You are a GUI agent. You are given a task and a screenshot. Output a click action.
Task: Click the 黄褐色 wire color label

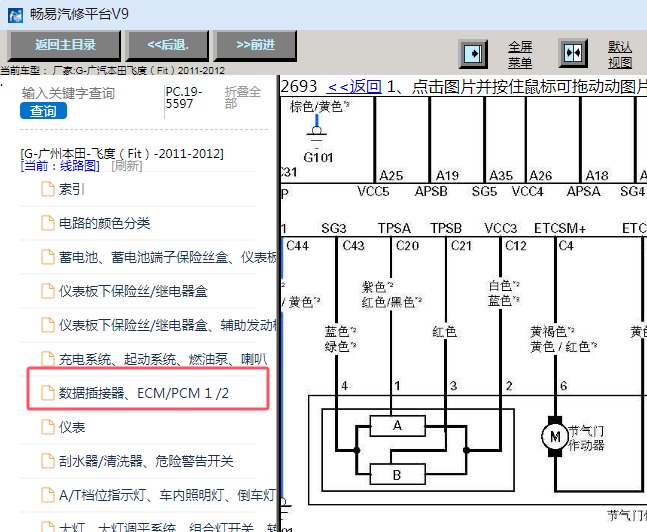pyautogui.click(x=551, y=331)
